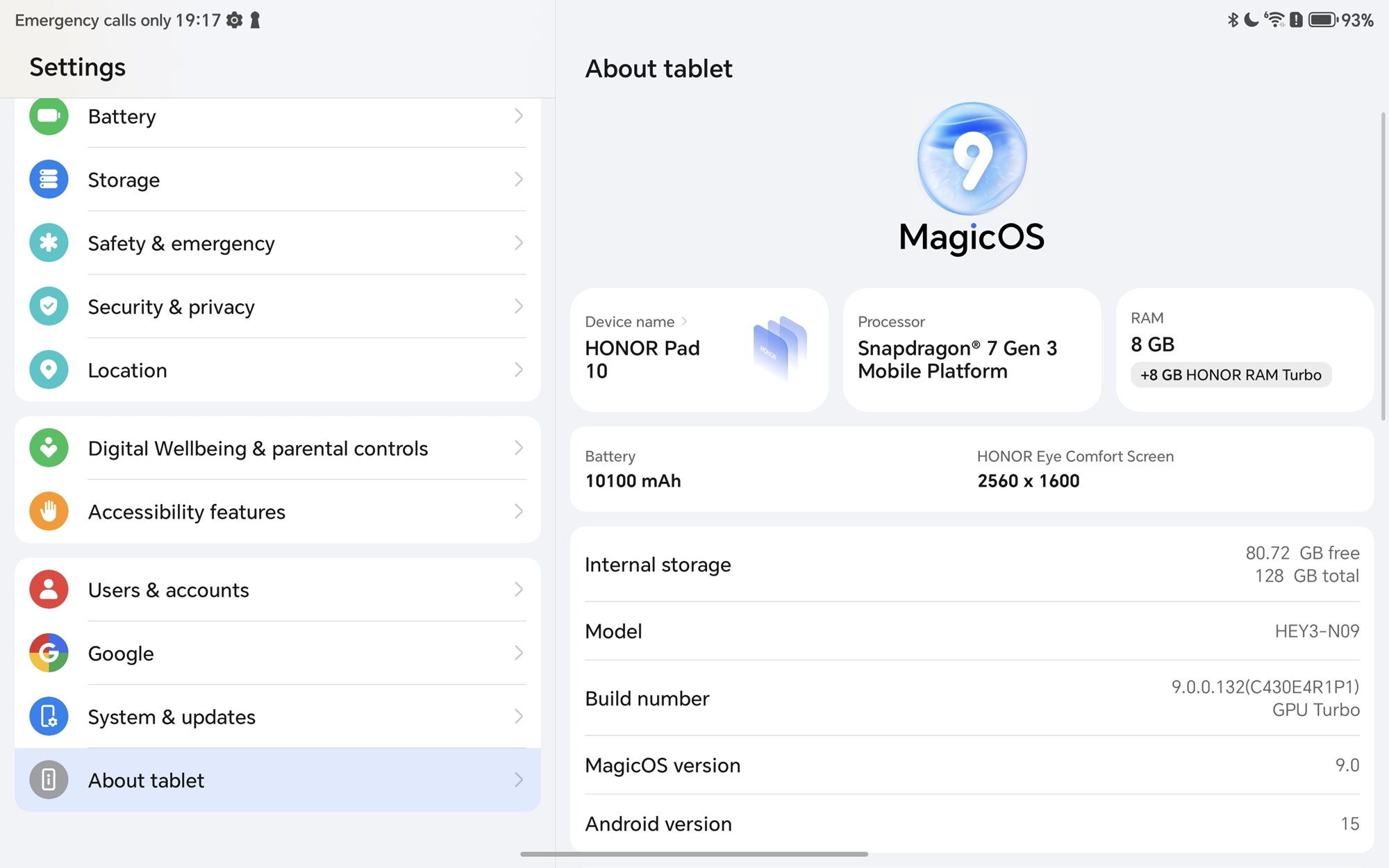Image resolution: width=1389 pixels, height=868 pixels.
Task: Tap the green Battery icon
Action: click(x=49, y=116)
